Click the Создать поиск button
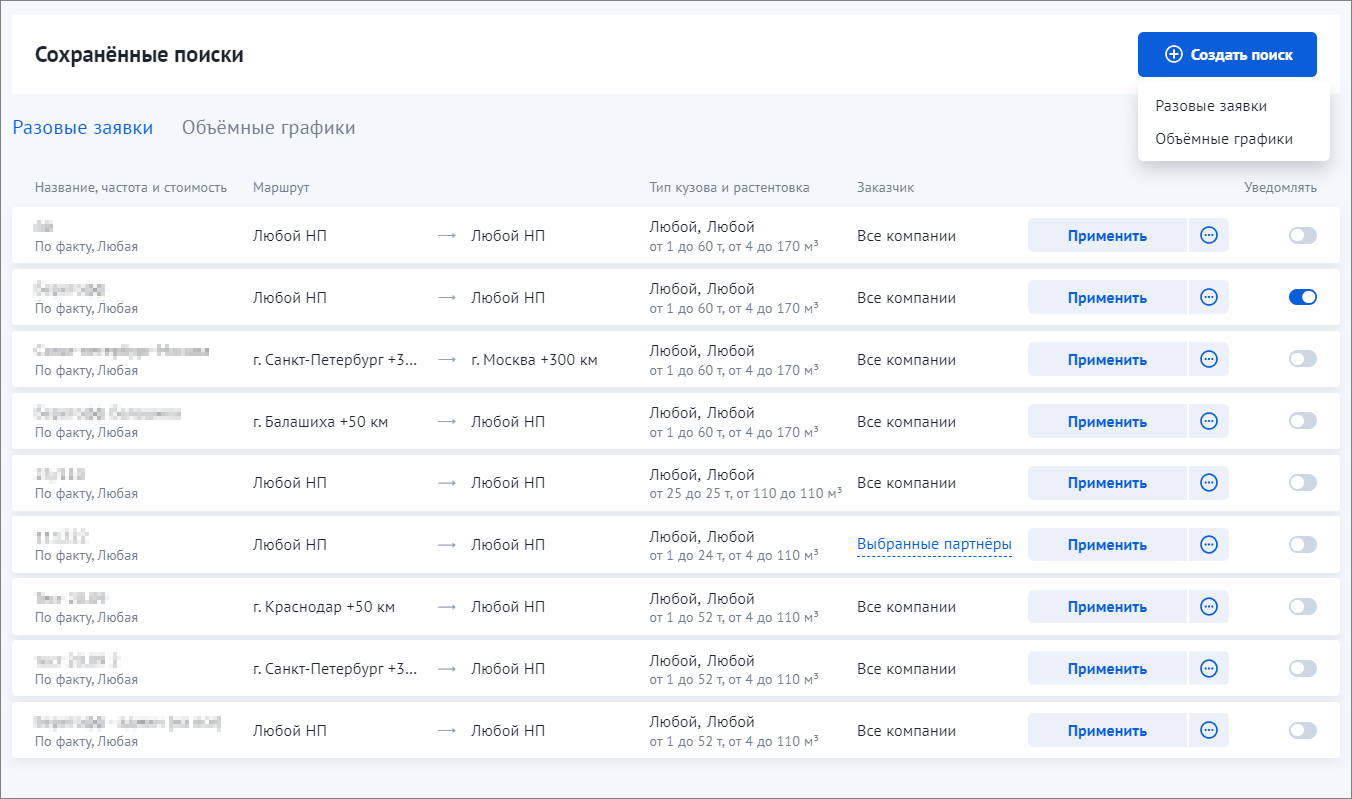1352x799 pixels. 1227,55
